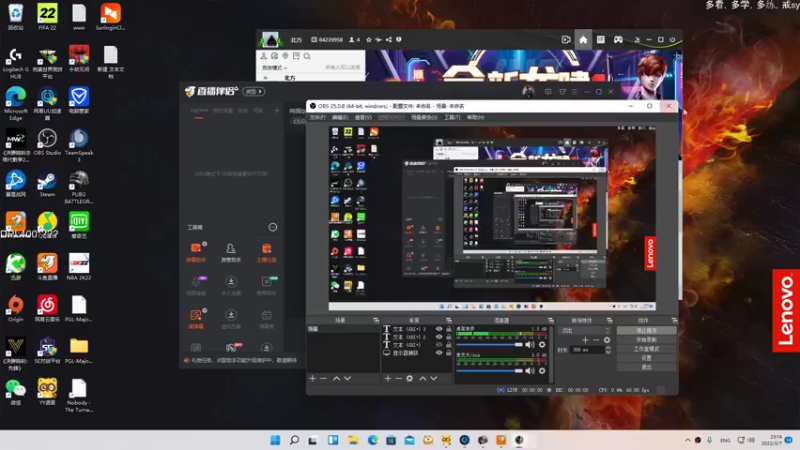This screenshot has height=450, width=800.
Task: Show the hidden 文本 (GDI+) source
Action: (x=439, y=345)
